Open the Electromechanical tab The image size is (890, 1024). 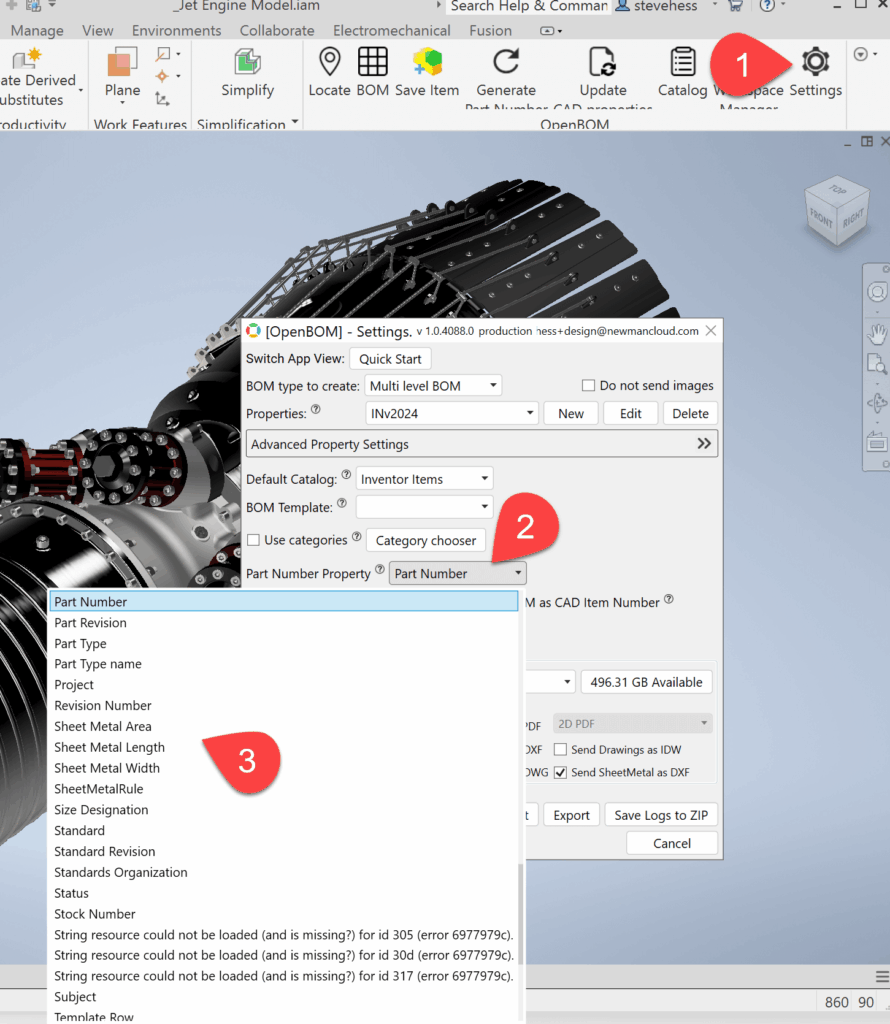[392, 31]
